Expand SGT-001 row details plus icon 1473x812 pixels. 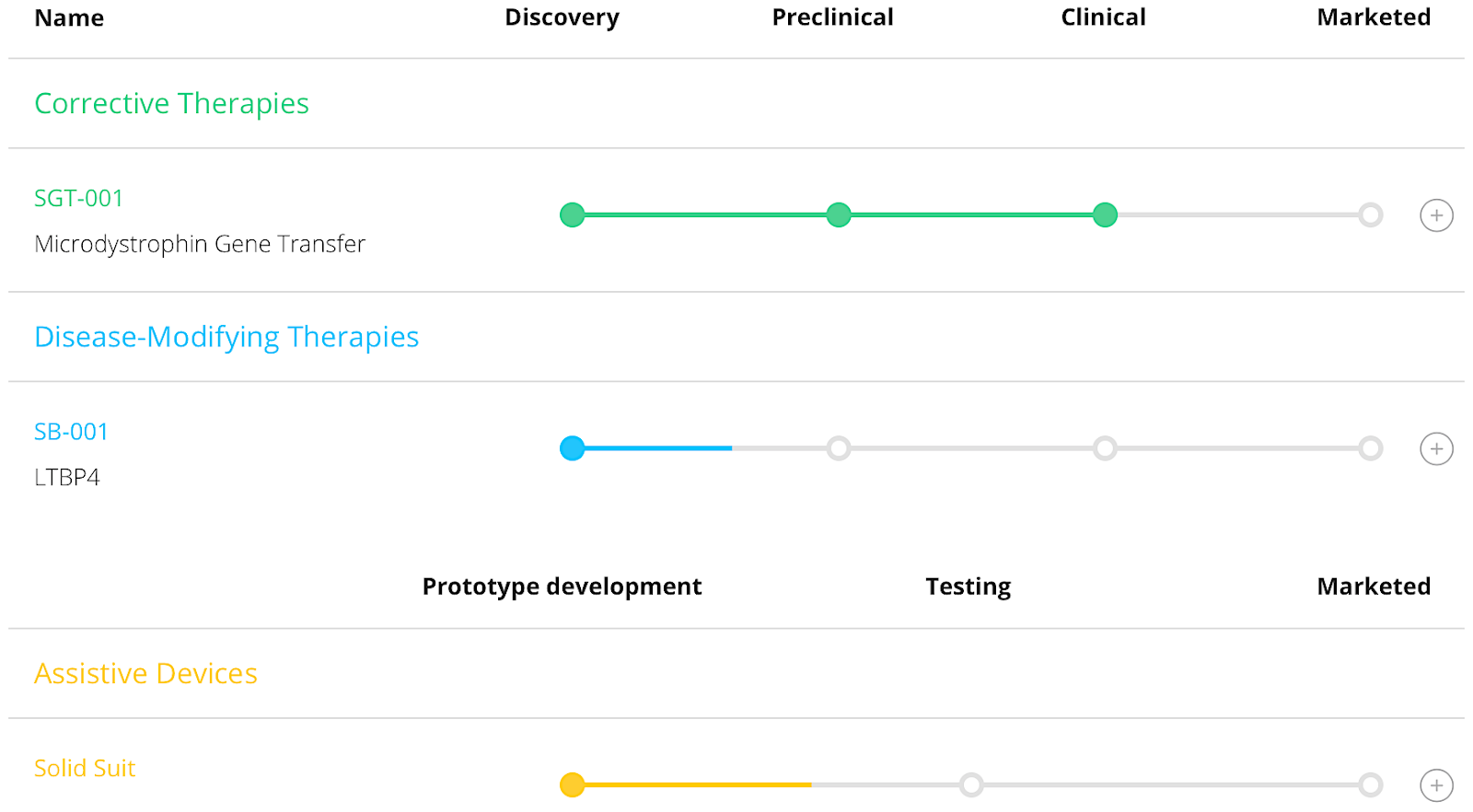tap(1436, 215)
